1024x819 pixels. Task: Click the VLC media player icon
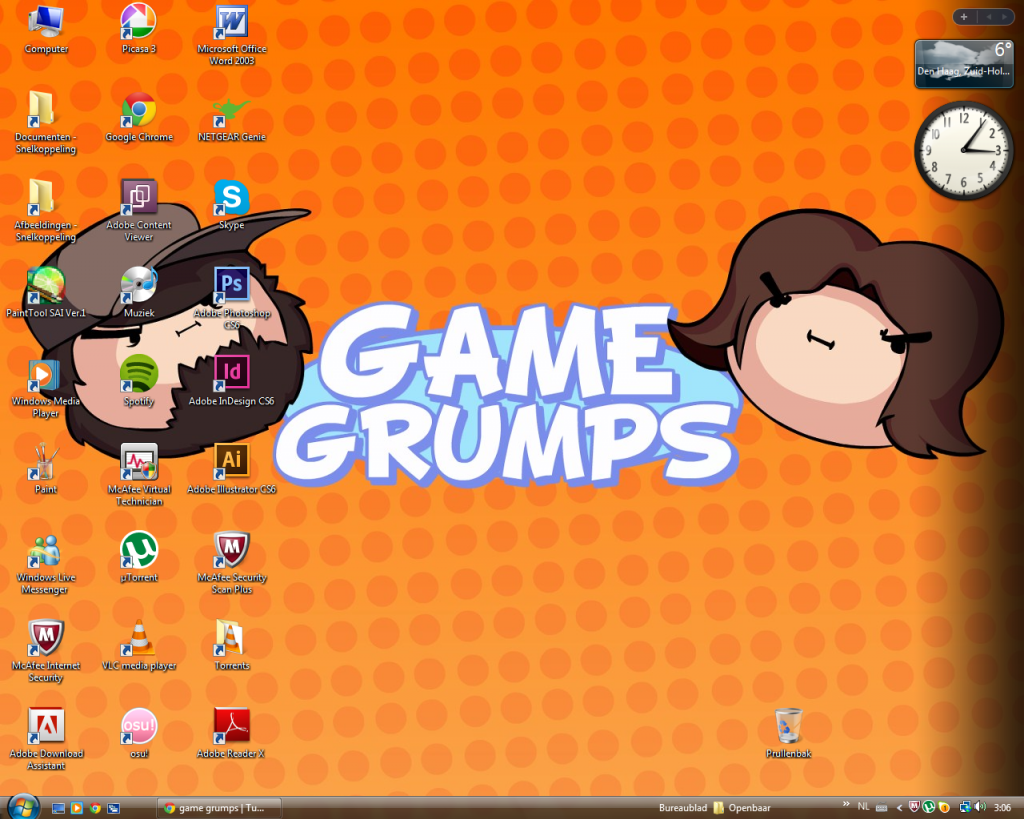point(139,638)
